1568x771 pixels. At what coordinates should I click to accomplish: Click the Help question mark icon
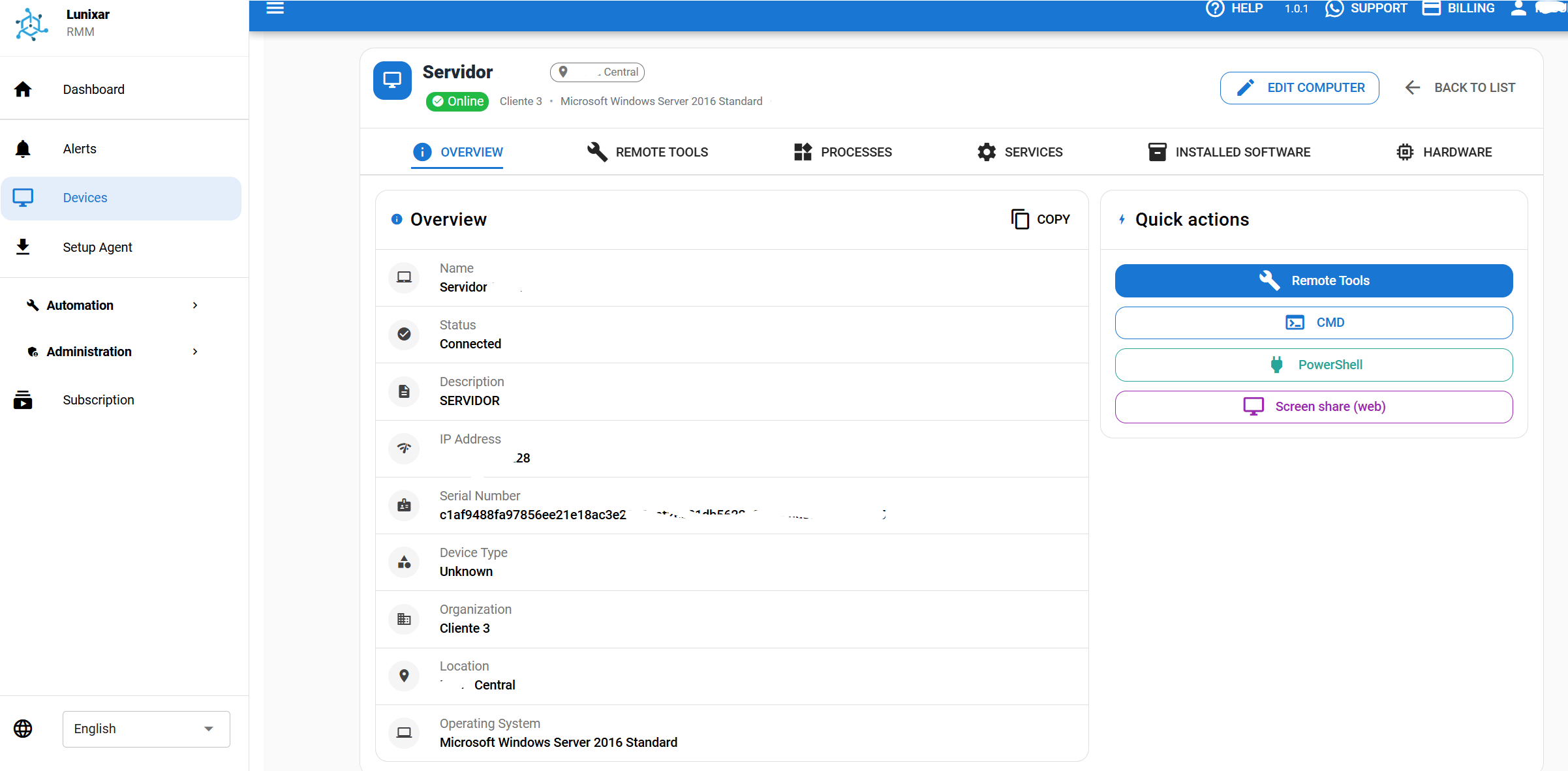(x=1214, y=8)
